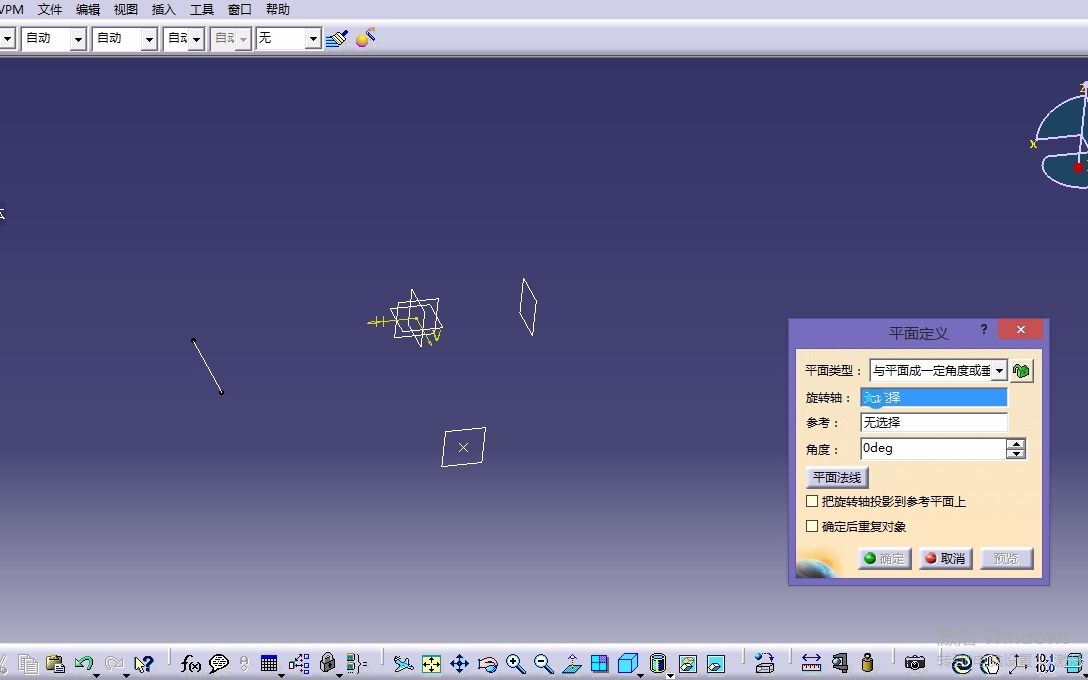Click the Measure Between ruler icon
Screen dimensions: 1088x680
click(x=811, y=664)
